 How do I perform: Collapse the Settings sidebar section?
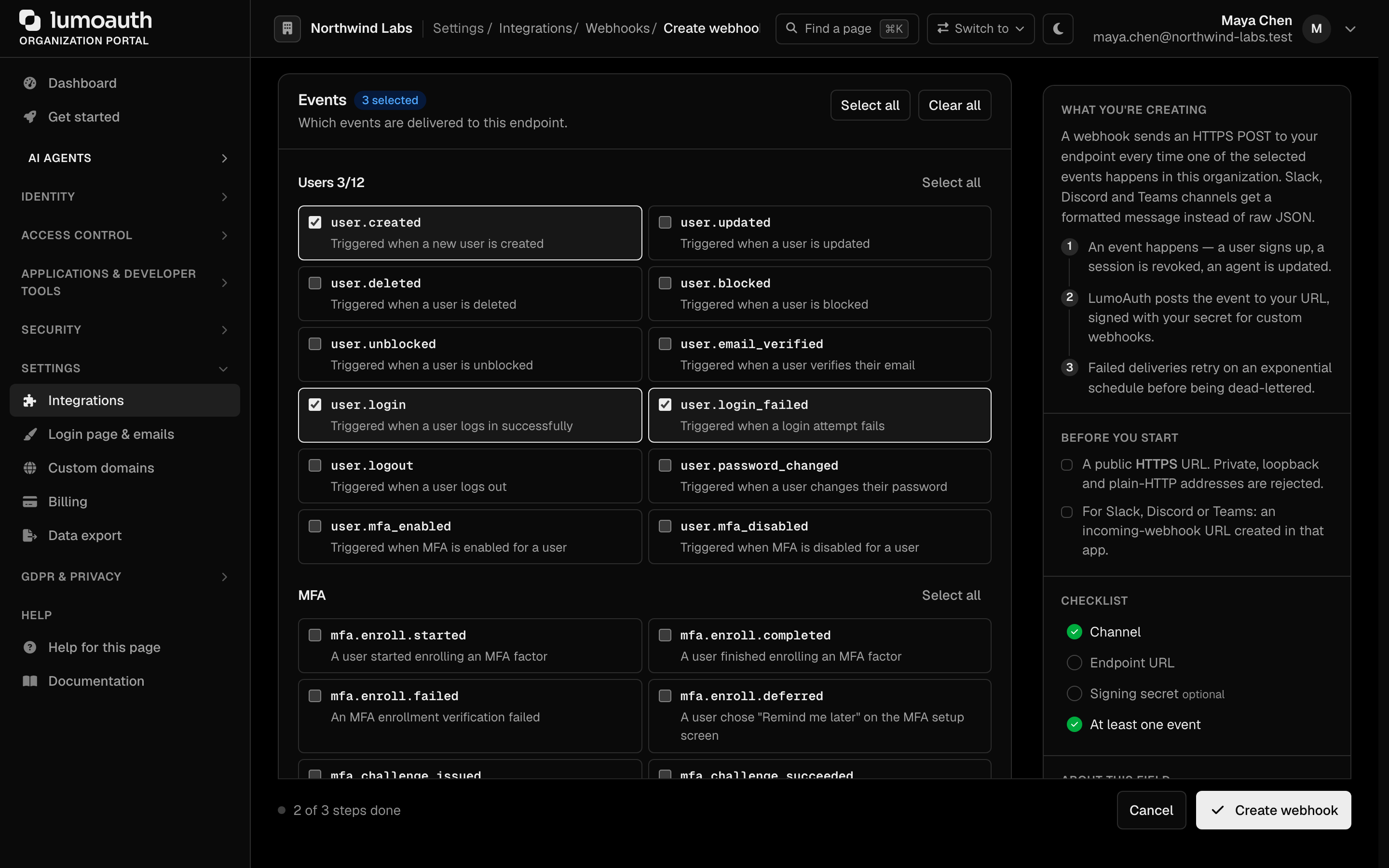tap(125, 368)
